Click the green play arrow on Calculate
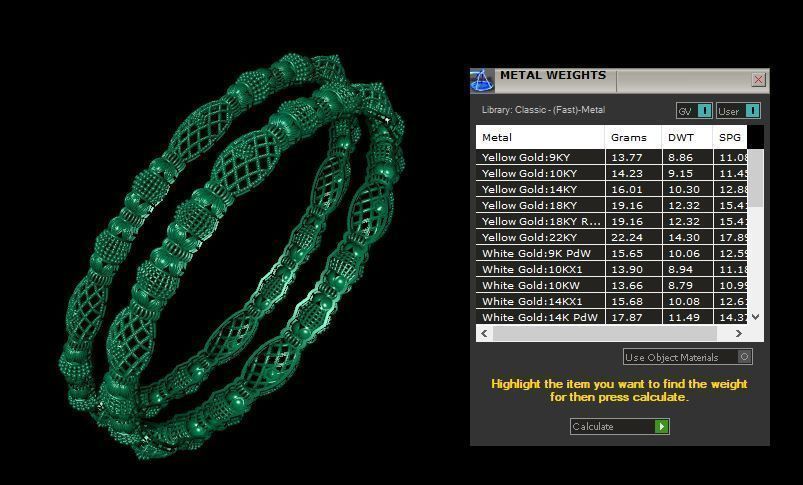 click(x=662, y=427)
